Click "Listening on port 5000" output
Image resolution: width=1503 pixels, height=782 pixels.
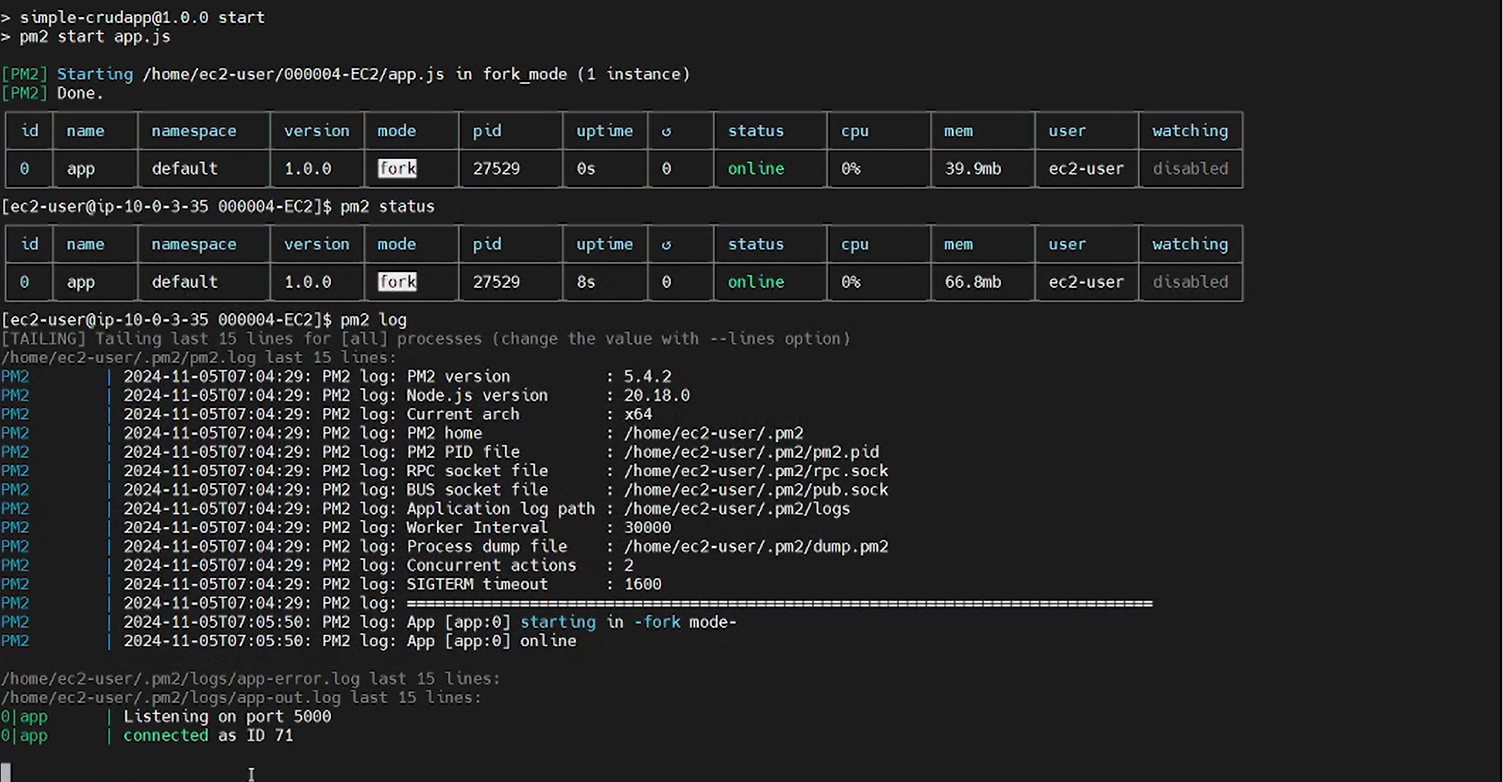[227, 717]
